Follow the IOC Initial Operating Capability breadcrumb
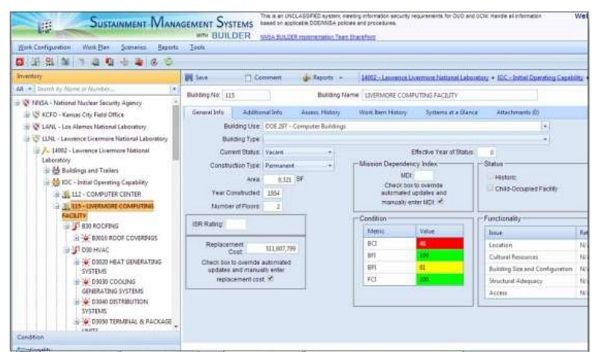Screen dimensions: 600x364 (x=540, y=78)
